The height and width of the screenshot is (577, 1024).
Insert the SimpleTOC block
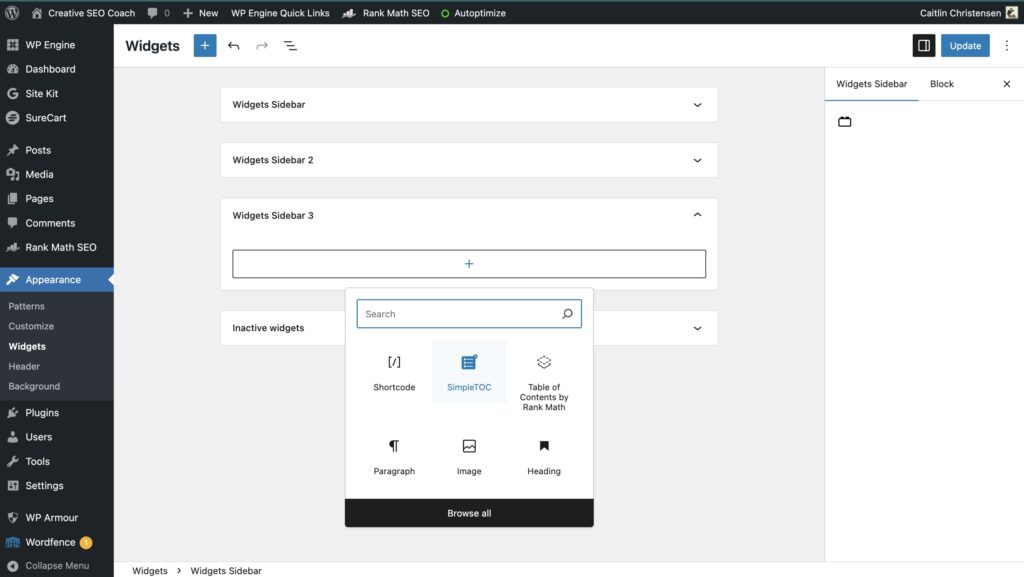469,371
